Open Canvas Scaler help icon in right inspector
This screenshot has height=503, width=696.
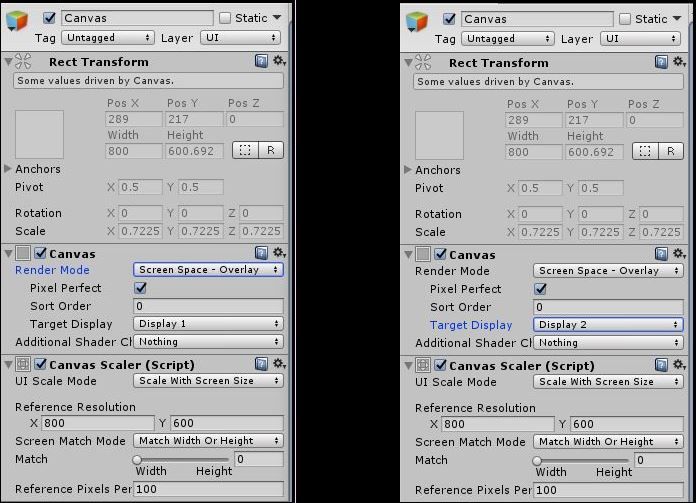(661, 365)
